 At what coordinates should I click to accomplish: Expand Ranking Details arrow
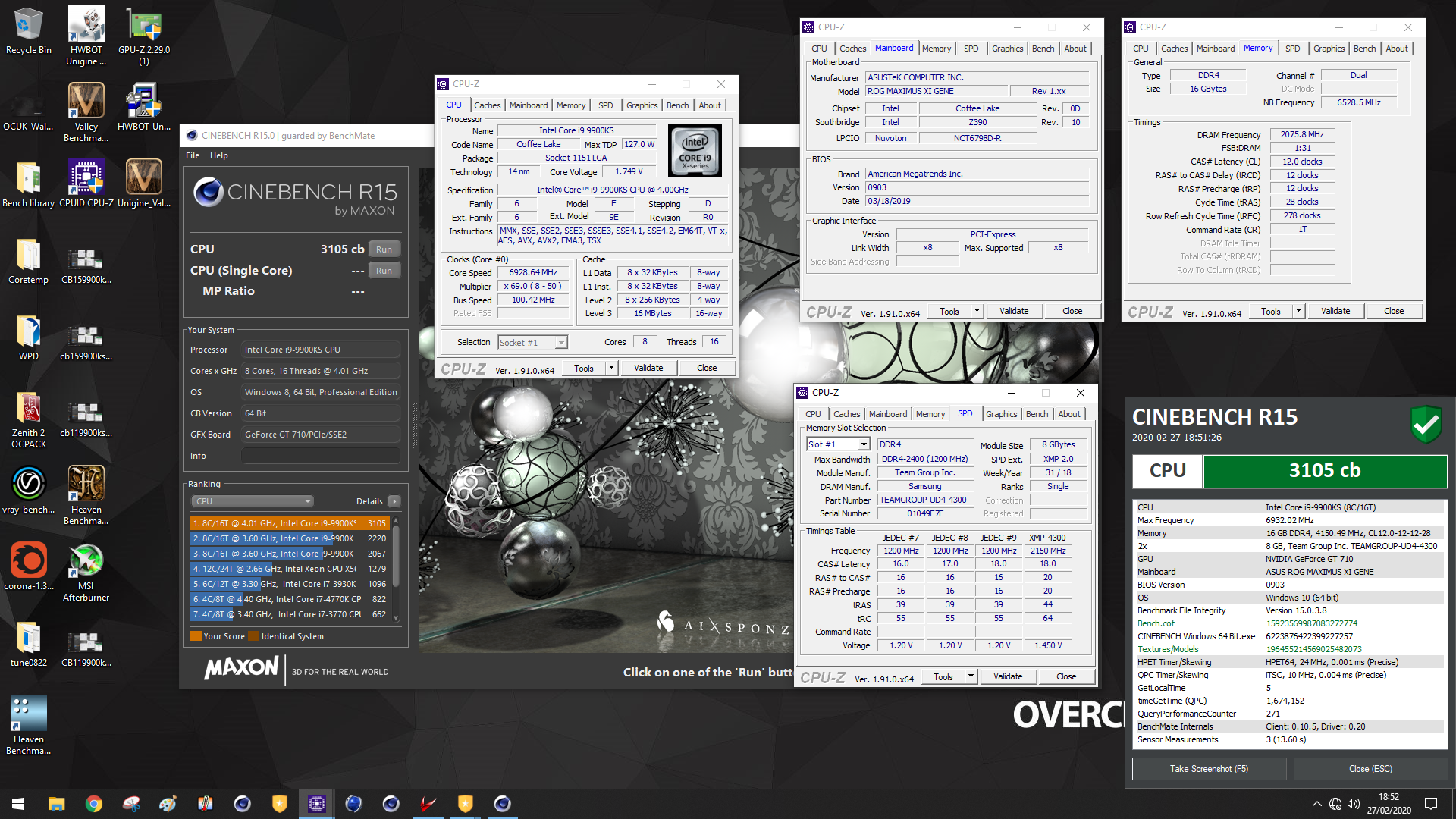pyautogui.click(x=394, y=501)
